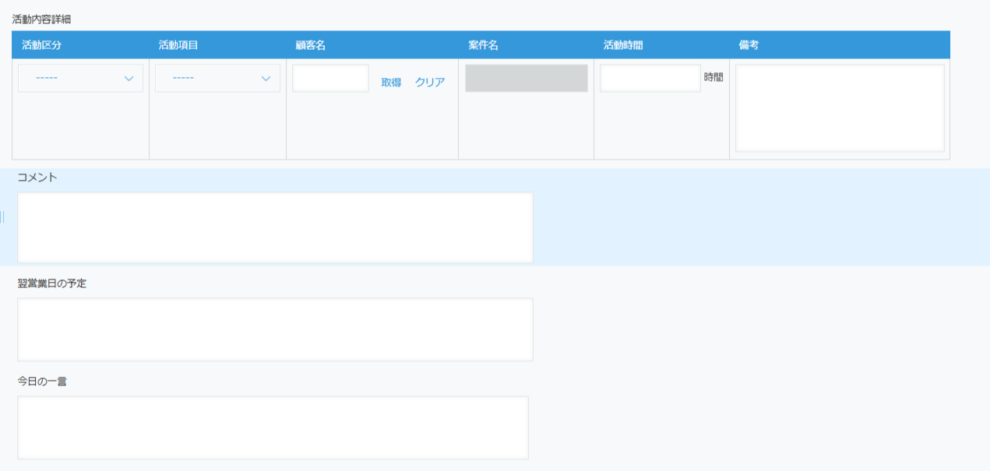Screen dimensions: 990x471
Task: Click the 案件名 column header
Action: click(x=483, y=45)
